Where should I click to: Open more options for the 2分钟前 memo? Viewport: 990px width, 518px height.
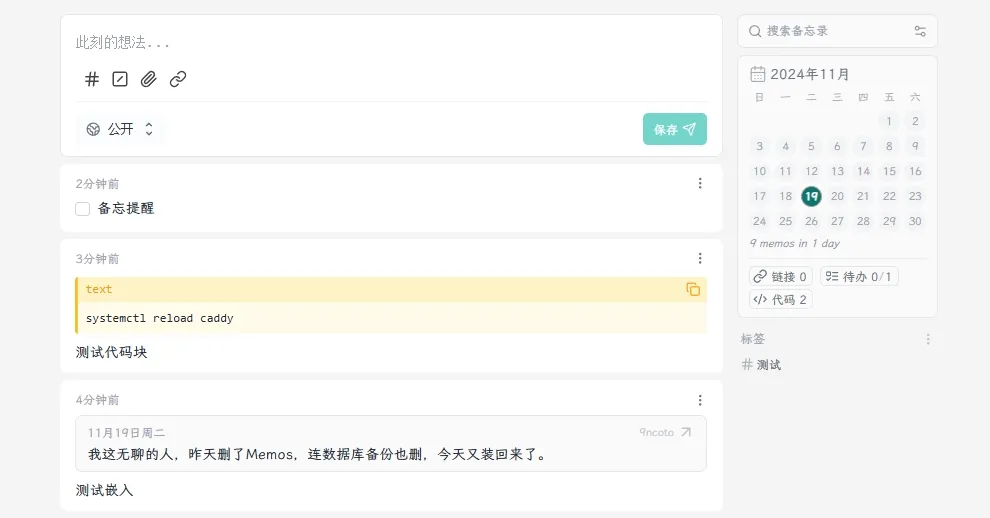tap(700, 183)
